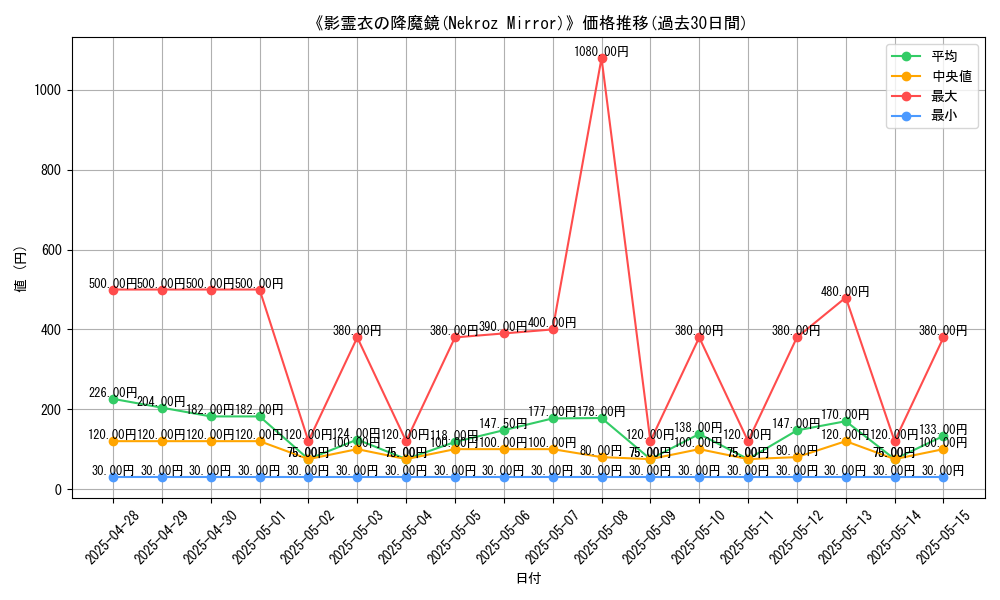Click the 2025-05-02 date tick label
Screen dimensions: 1000x600
307,537
